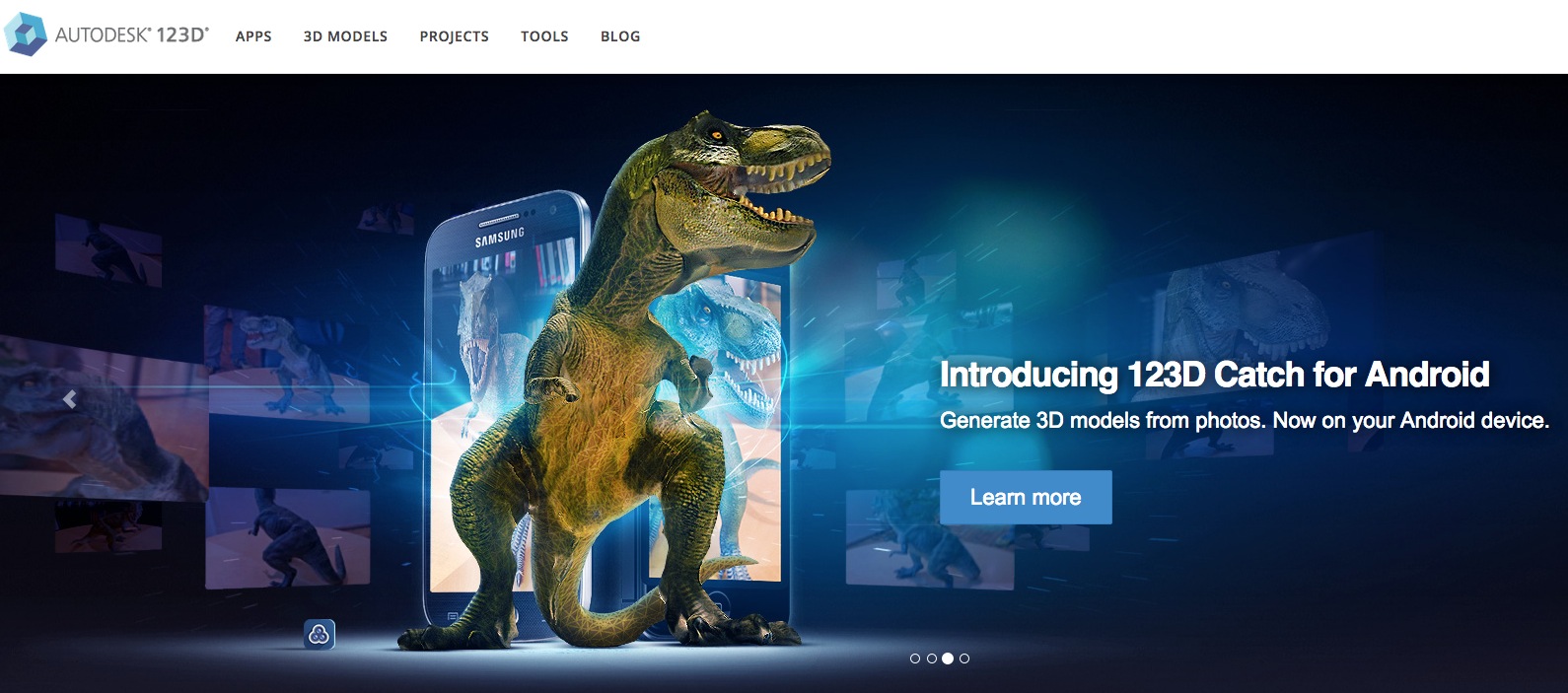Open the PROJECTS navigation item
Viewport: 1568px width, 693px height.
(x=455, y=36)
